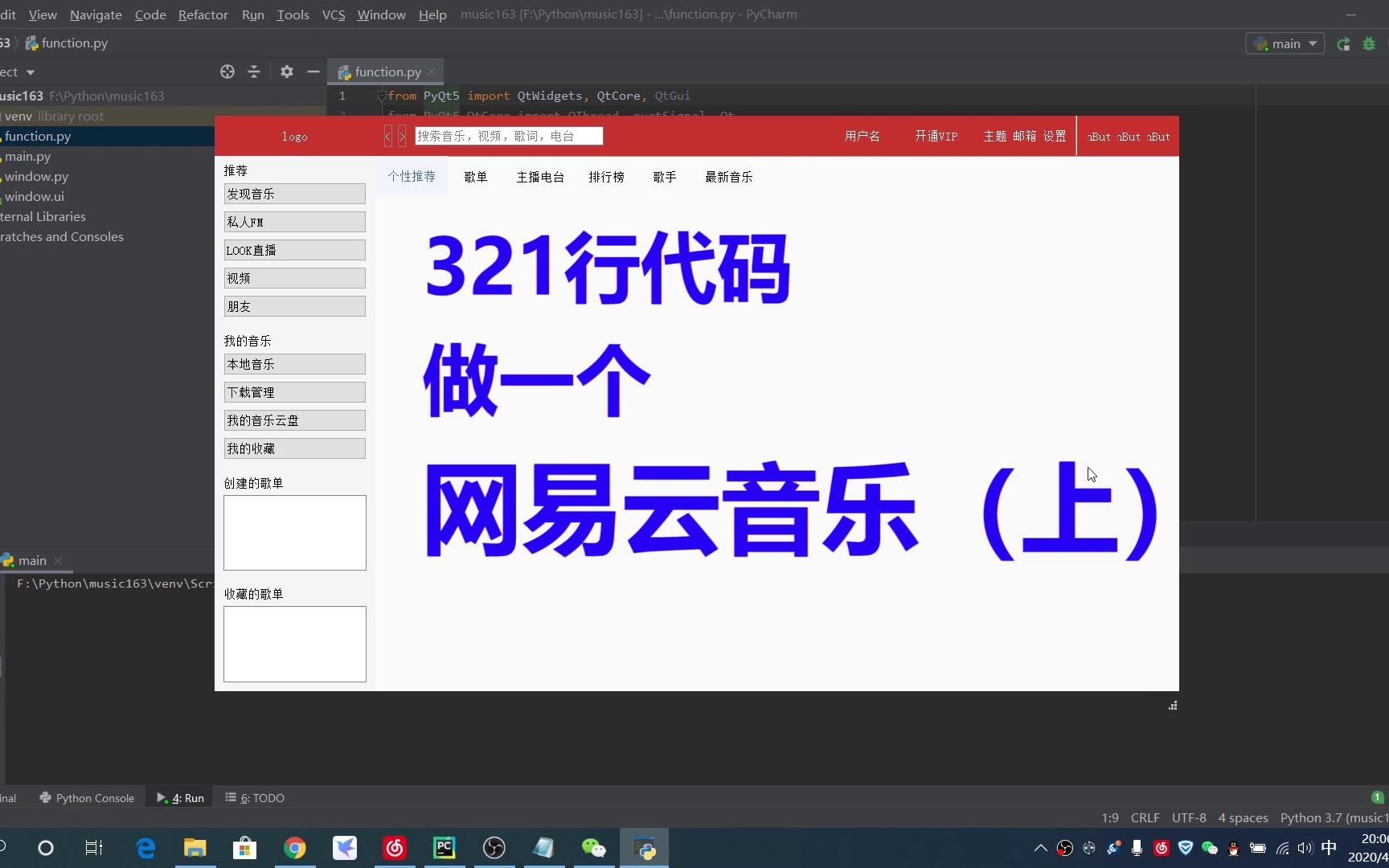Open the Refactor menu
This screenshot has width=1389, height=868.
pos(203,14)
